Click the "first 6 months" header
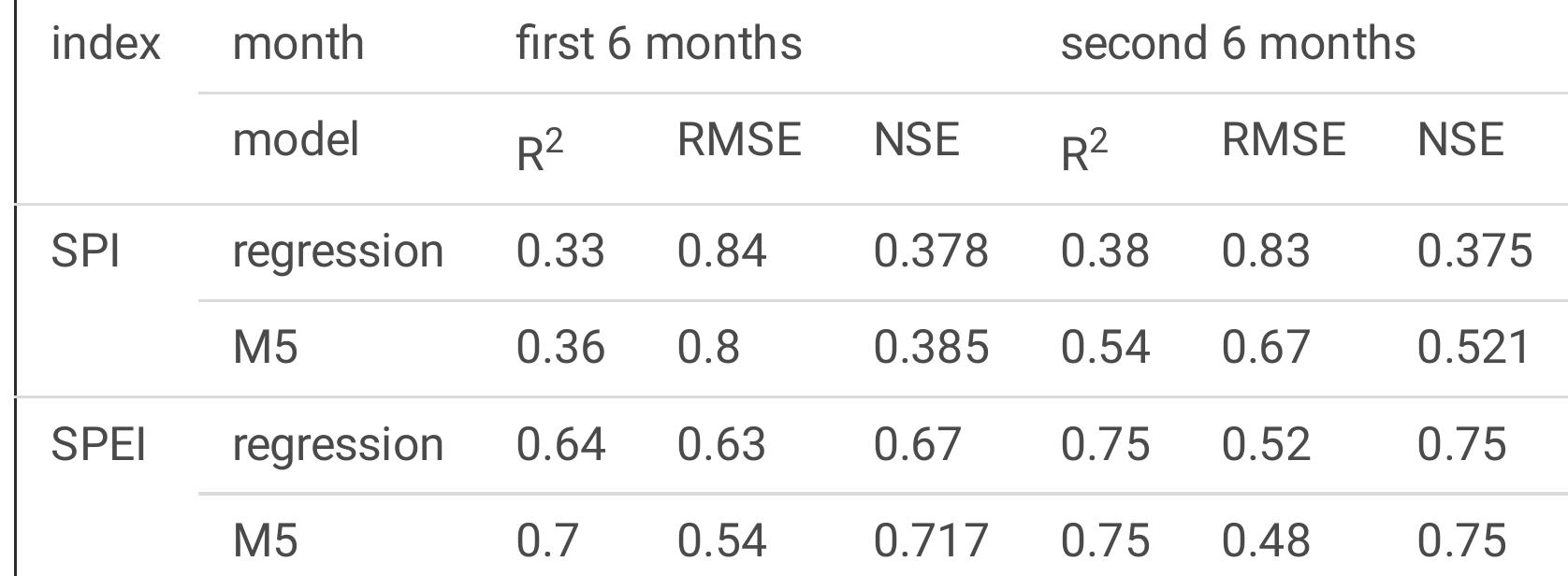 [659, 44]
